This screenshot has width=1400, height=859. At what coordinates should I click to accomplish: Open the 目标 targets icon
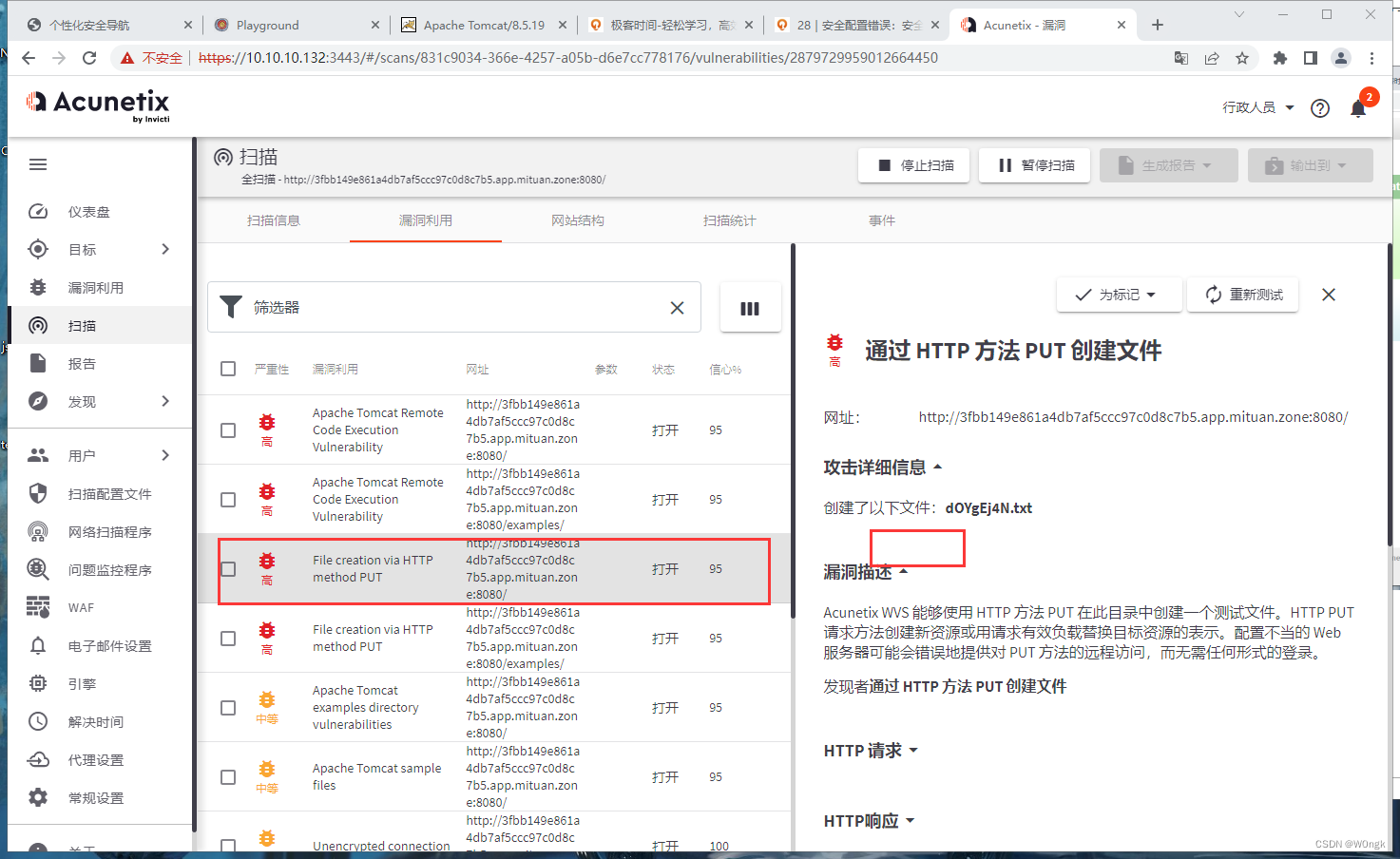[x=38, y=249]
